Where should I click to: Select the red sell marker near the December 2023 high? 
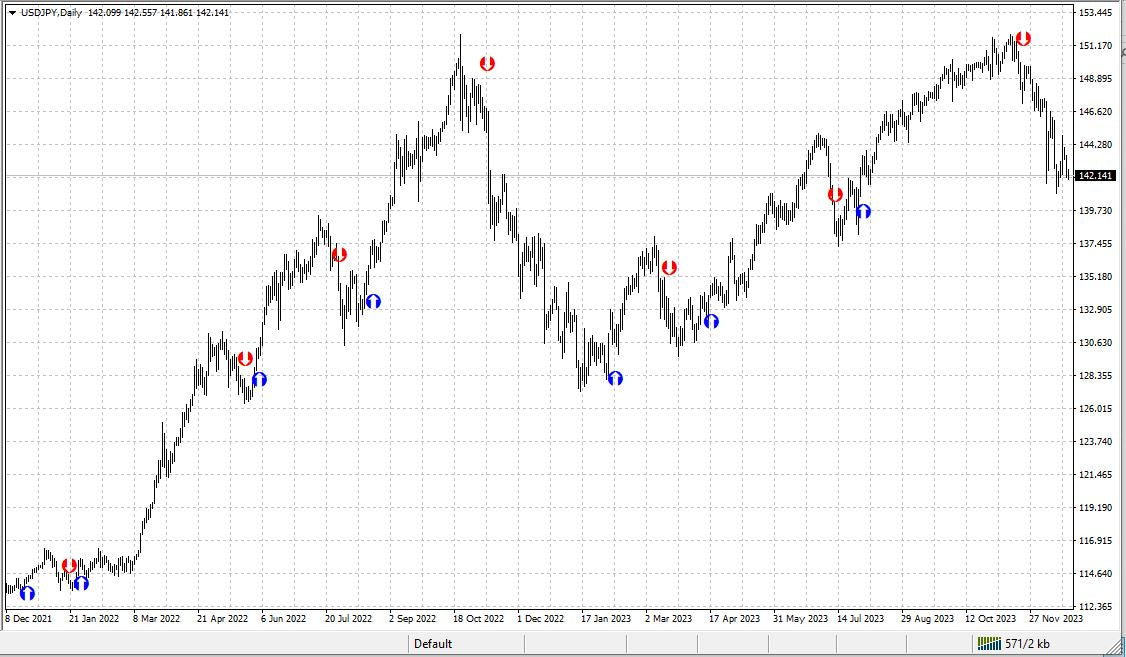tap(1024, 38)
